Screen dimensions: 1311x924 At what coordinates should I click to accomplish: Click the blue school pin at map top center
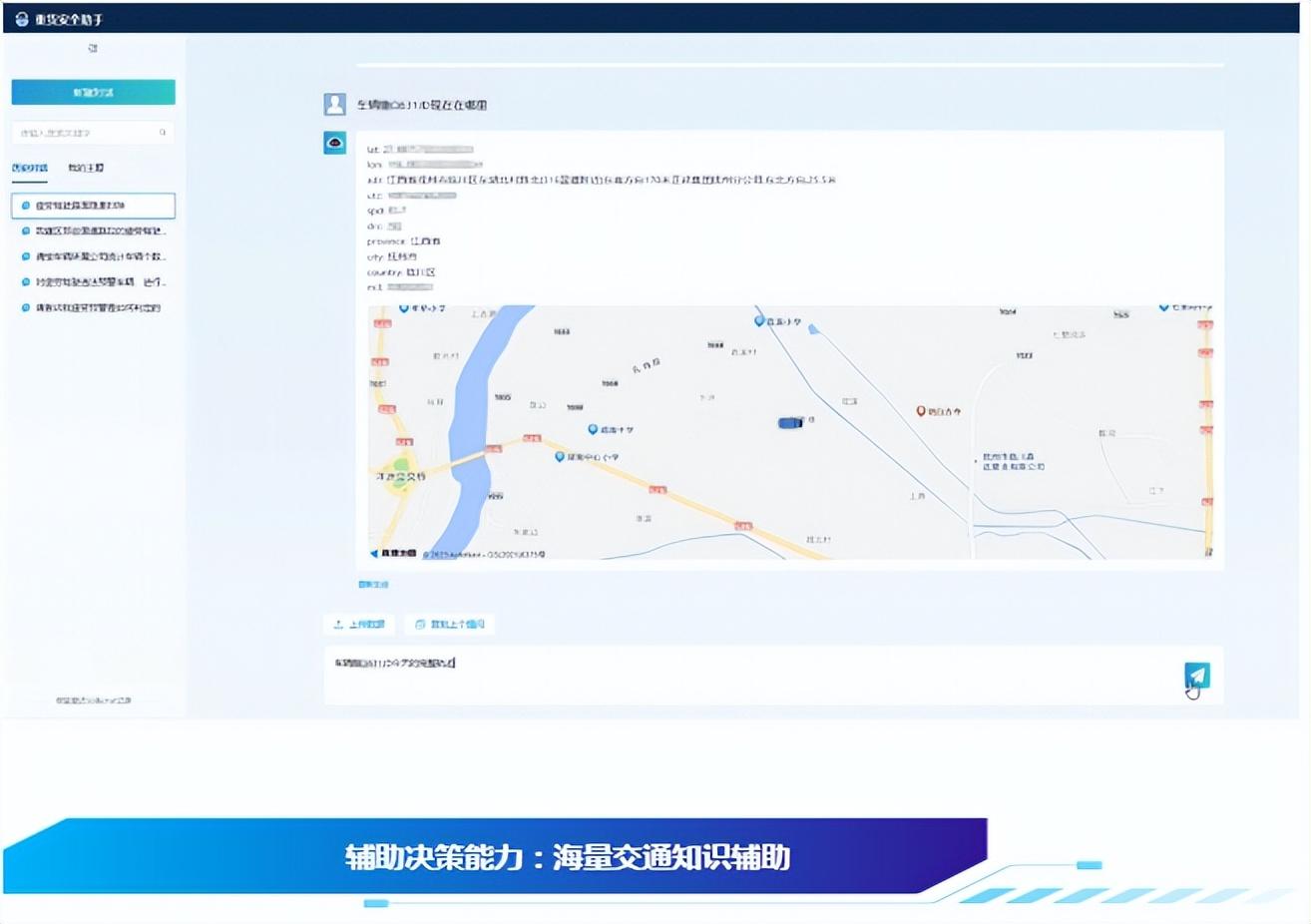coord(759,320)
